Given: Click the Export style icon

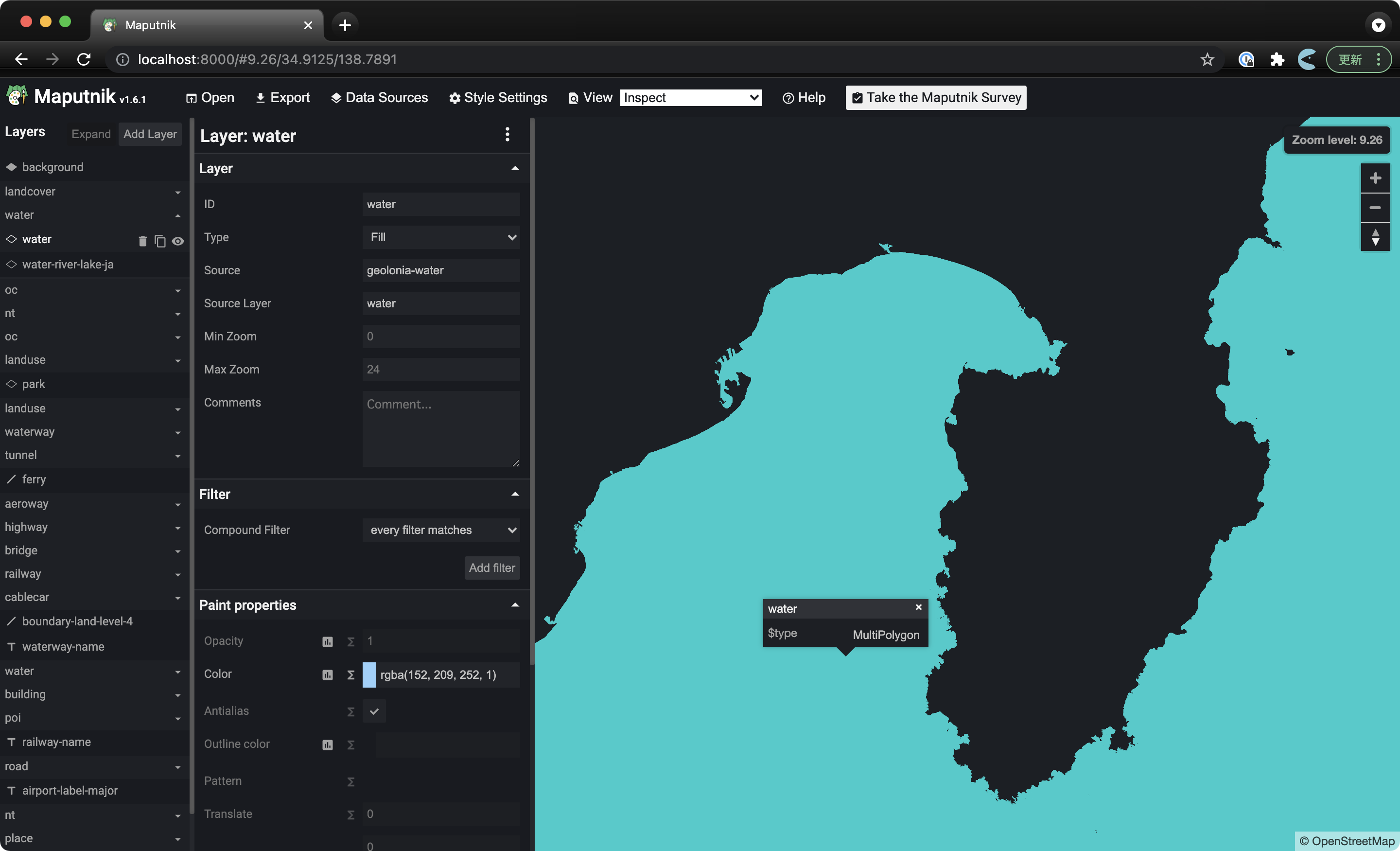Looking at the screenshot, I should pyautogui.click(x=282, y=97).
